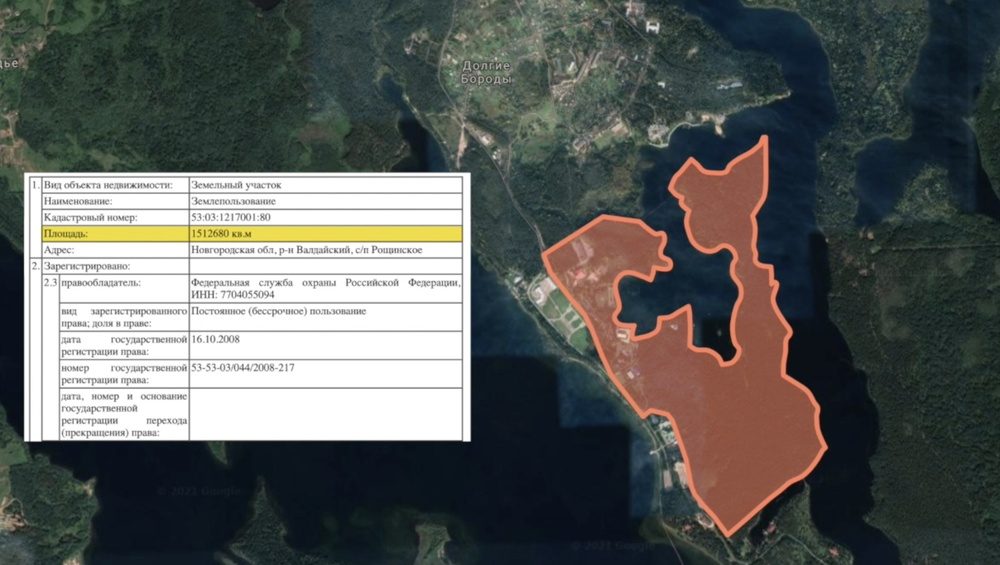
Task: Click the row number 2.3 cell
Action: 49,283
